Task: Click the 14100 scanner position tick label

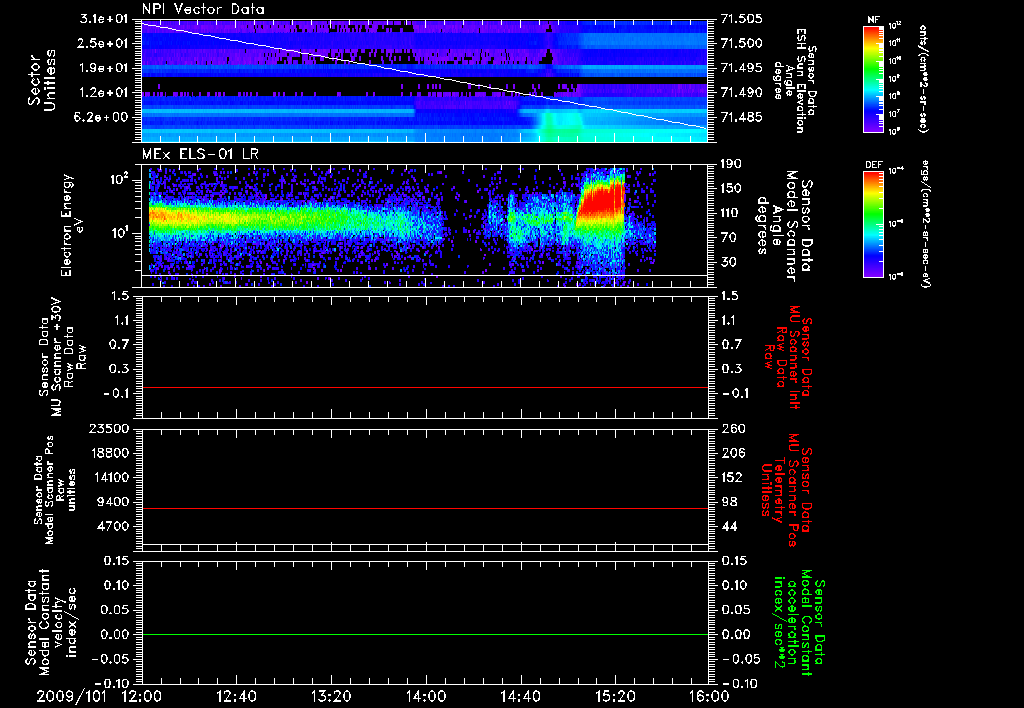Action: pyautogui.click(x=108, y=477)
